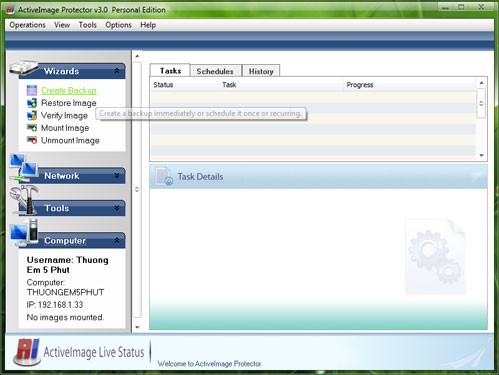This screenshot has height=375, width=499.
Task: Click the Task Details document icon
Action: click(165, 176)
